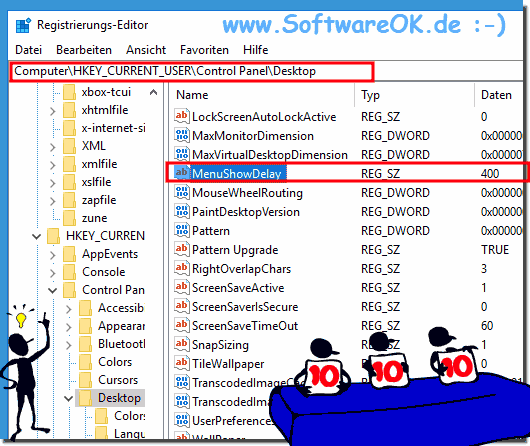Select the Desktop key in tree
The height and width of the screenshot is (446, 530).
119,398
